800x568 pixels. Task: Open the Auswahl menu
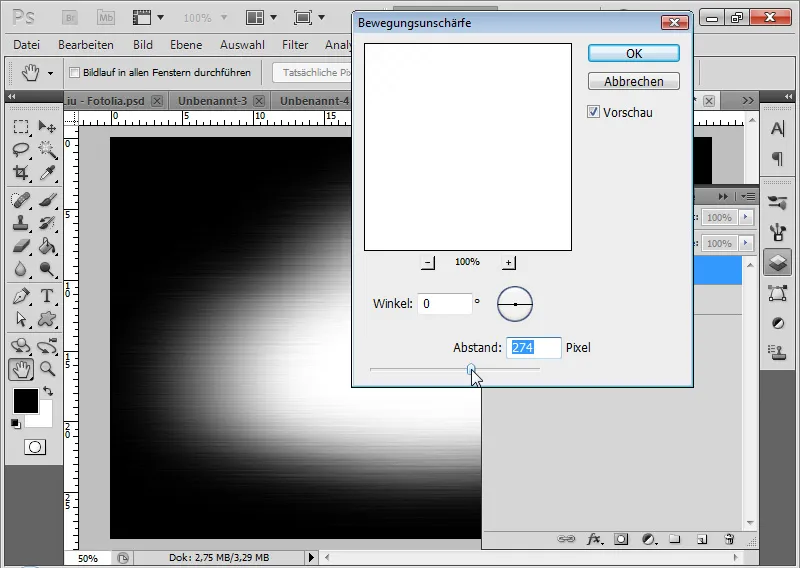(x=242, y=45)
